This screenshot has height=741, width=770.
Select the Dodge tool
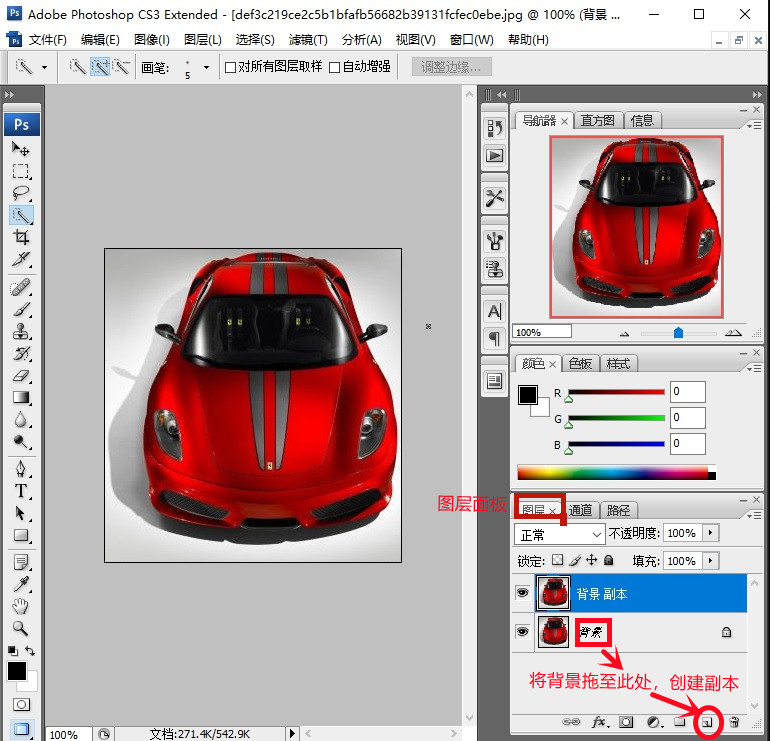[x=21, y=442]
